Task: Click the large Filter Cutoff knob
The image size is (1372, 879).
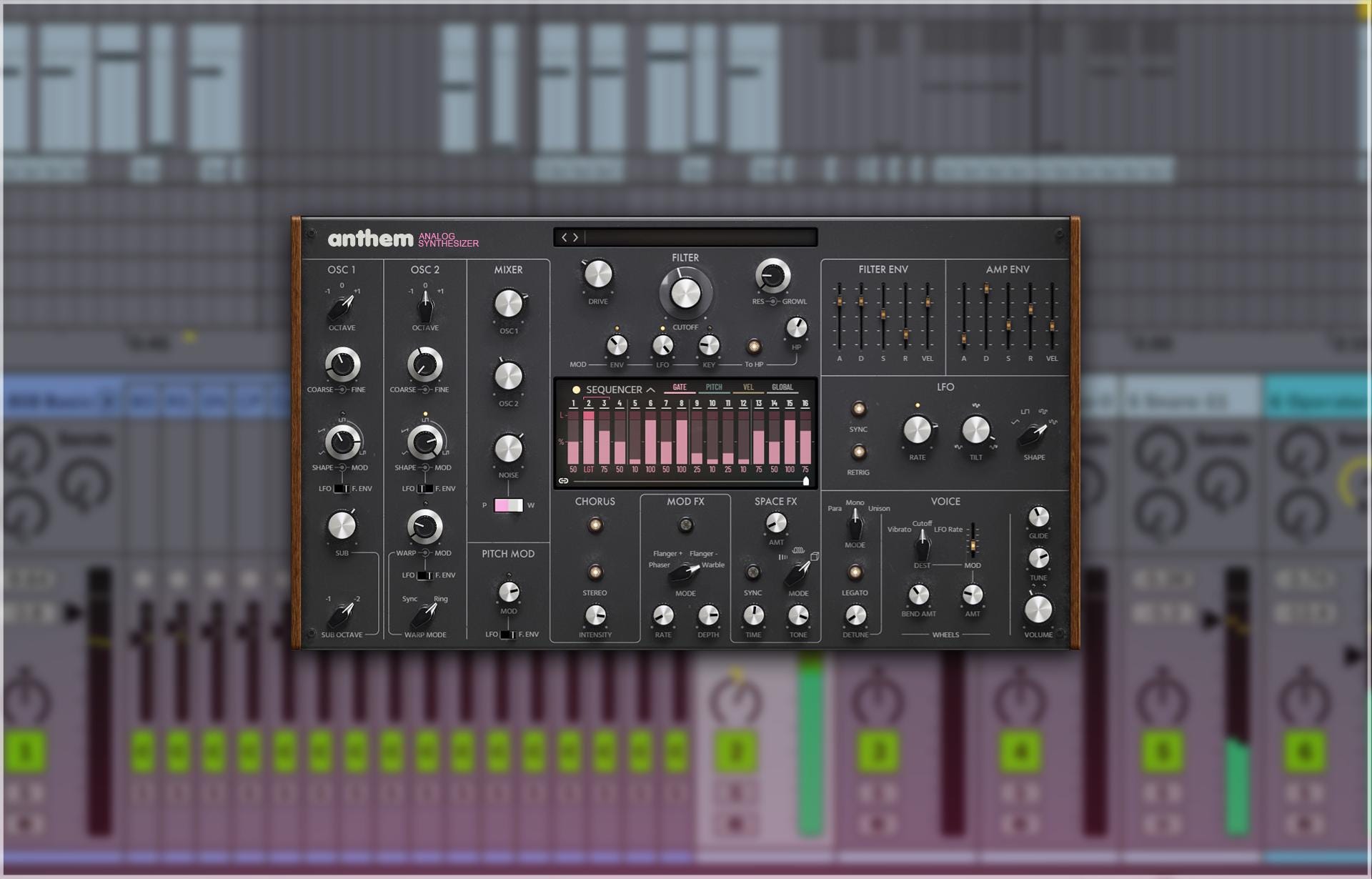Action: coord(685,294)
